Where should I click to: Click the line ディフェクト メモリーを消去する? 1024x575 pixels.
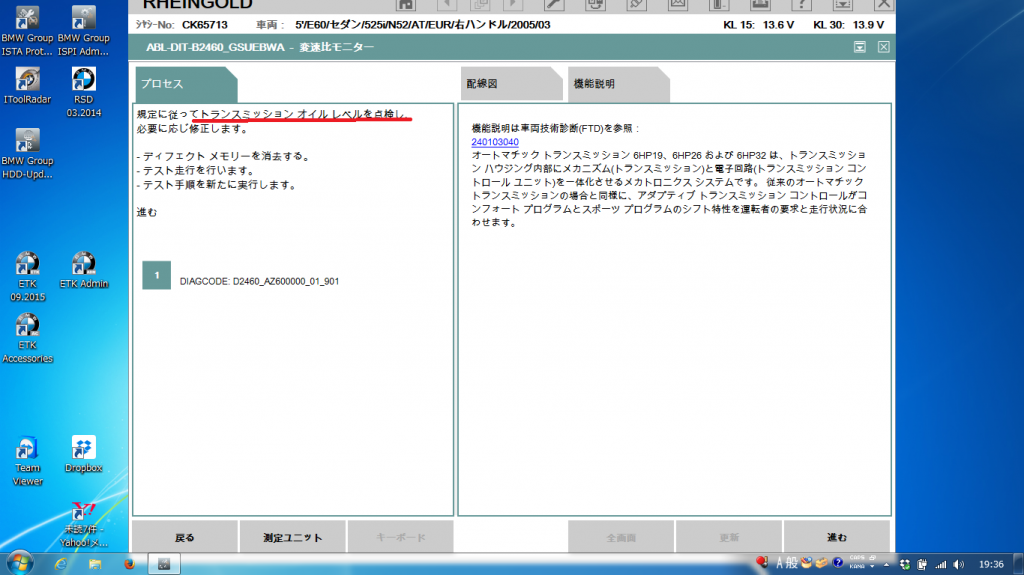click(x=225, y=156)
